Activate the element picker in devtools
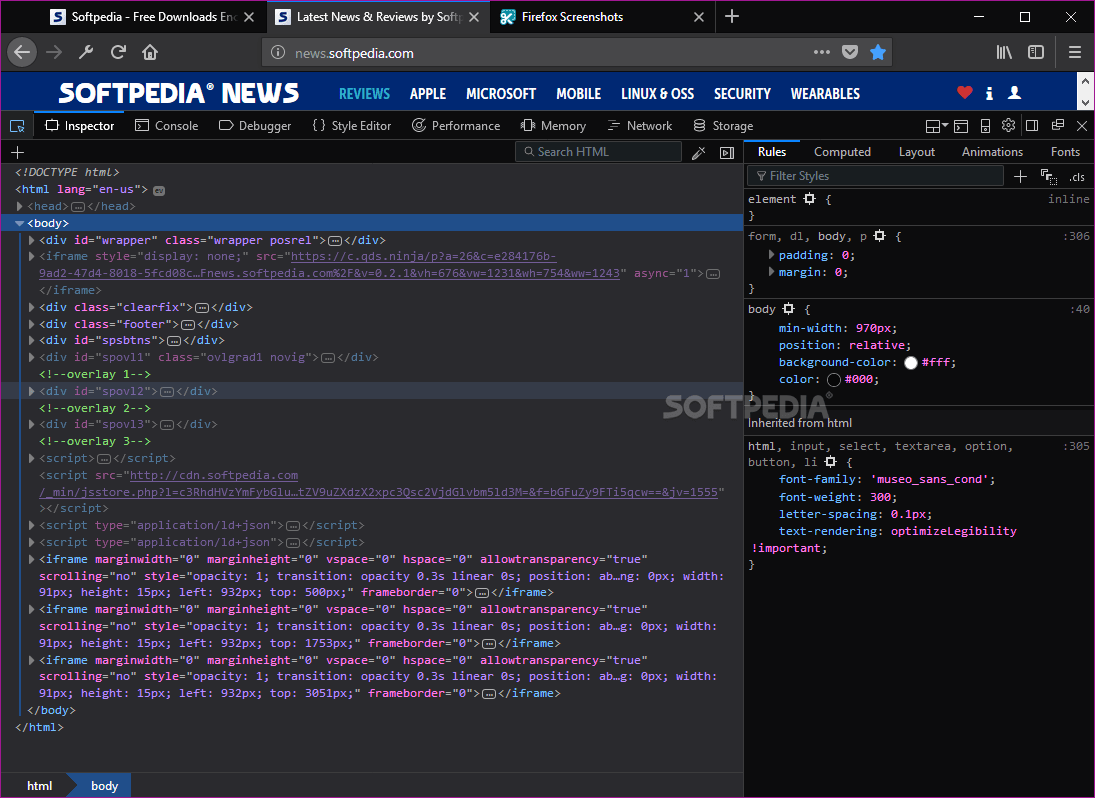 tap(17, 126)
